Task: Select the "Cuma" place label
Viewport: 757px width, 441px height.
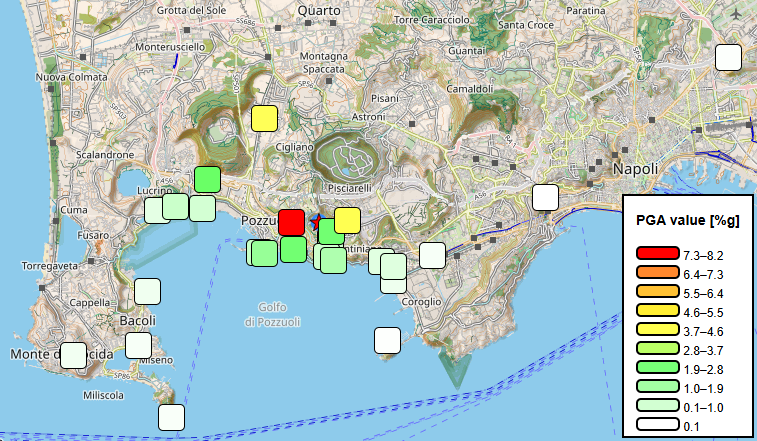Action: [x=74, y=210]
